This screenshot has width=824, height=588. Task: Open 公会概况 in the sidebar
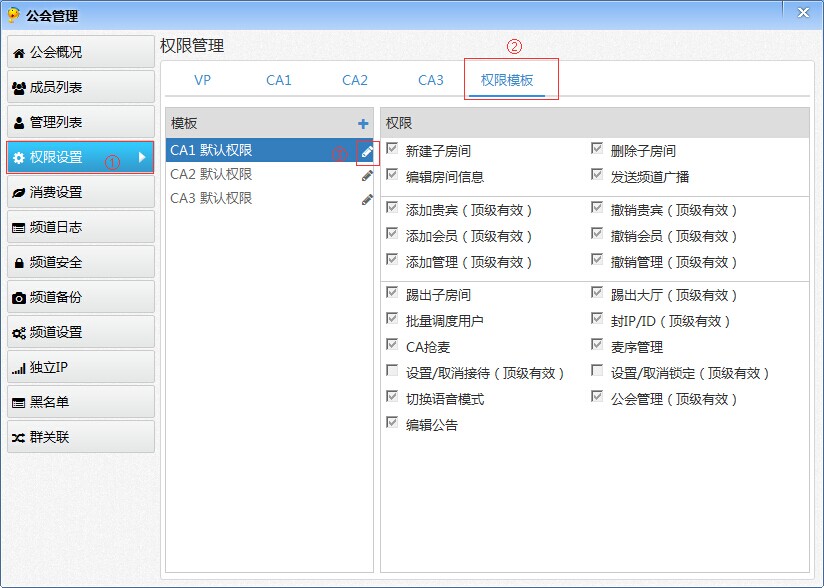point(81,51)
